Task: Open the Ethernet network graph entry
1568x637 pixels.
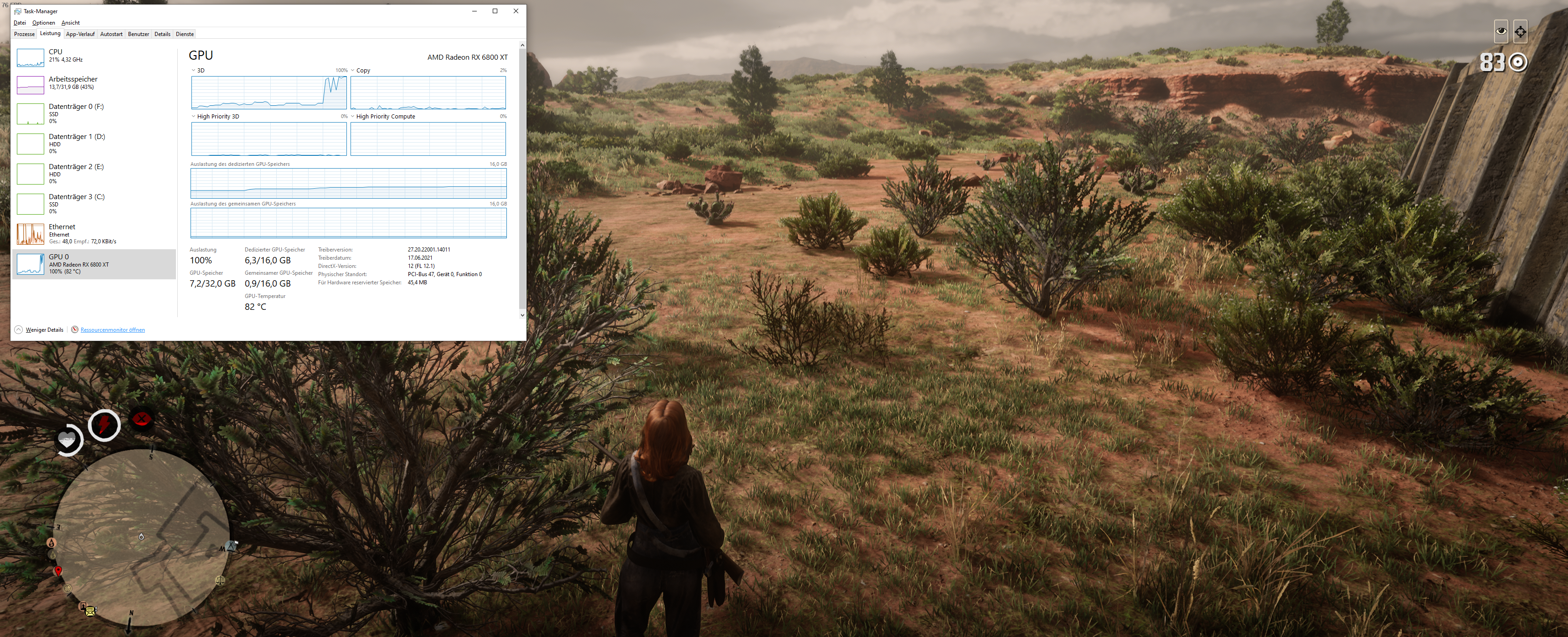Action: point(31,234)
